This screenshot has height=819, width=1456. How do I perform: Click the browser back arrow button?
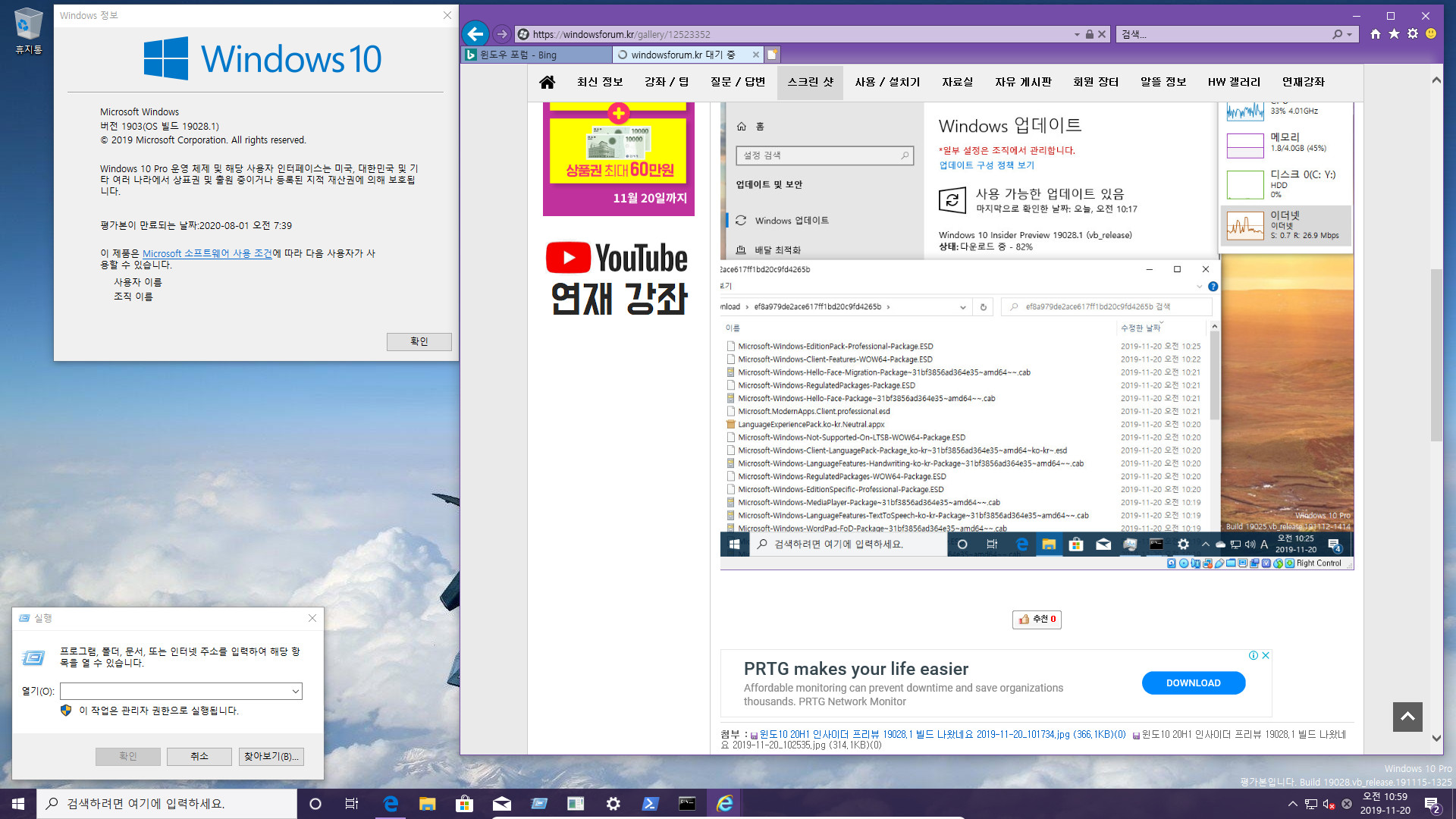(475, 33)
